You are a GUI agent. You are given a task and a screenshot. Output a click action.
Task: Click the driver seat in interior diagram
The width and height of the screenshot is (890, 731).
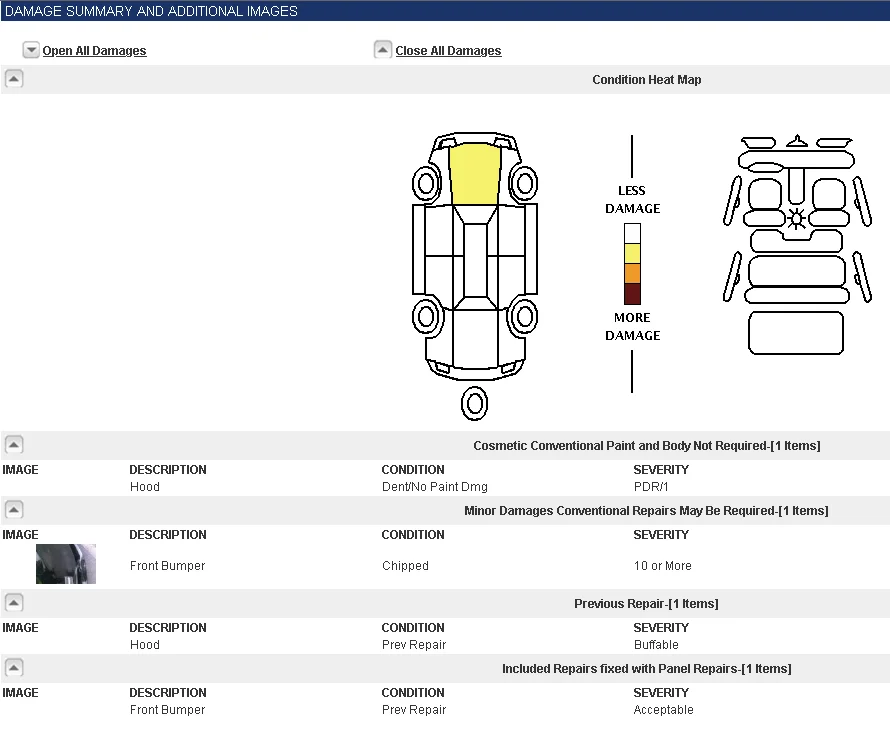tap(765, 201)
